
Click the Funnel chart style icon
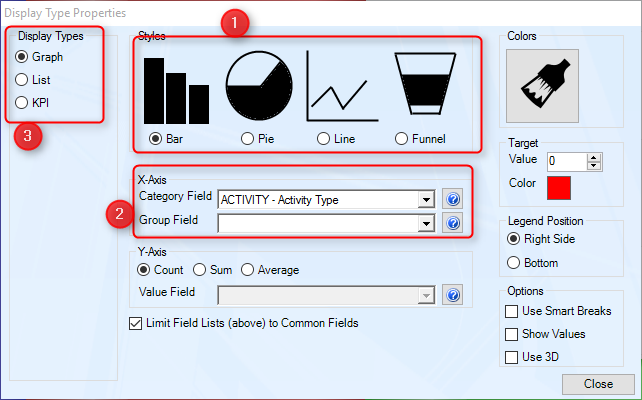point(425,84)
